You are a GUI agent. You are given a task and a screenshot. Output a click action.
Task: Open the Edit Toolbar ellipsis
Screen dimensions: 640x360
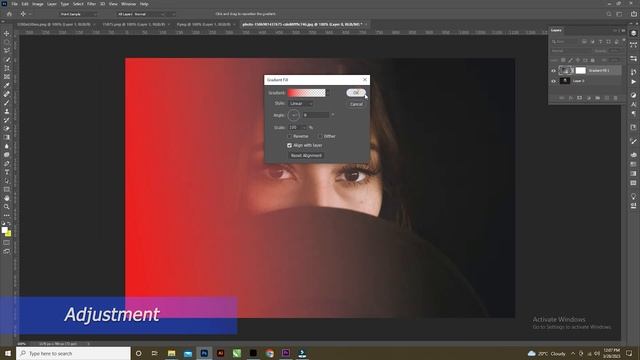(7, 216)
